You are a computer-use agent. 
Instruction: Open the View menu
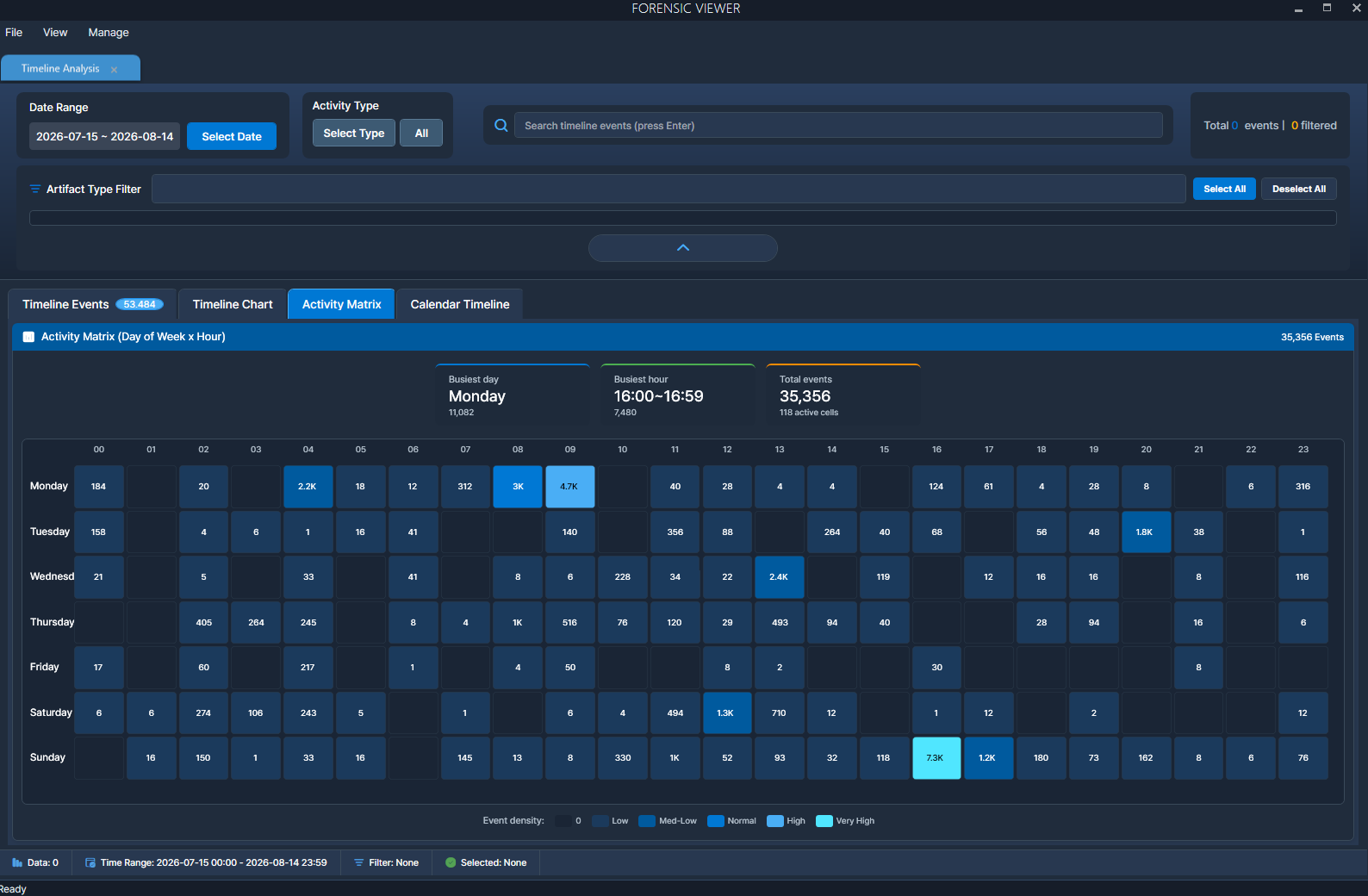[55, 33]
